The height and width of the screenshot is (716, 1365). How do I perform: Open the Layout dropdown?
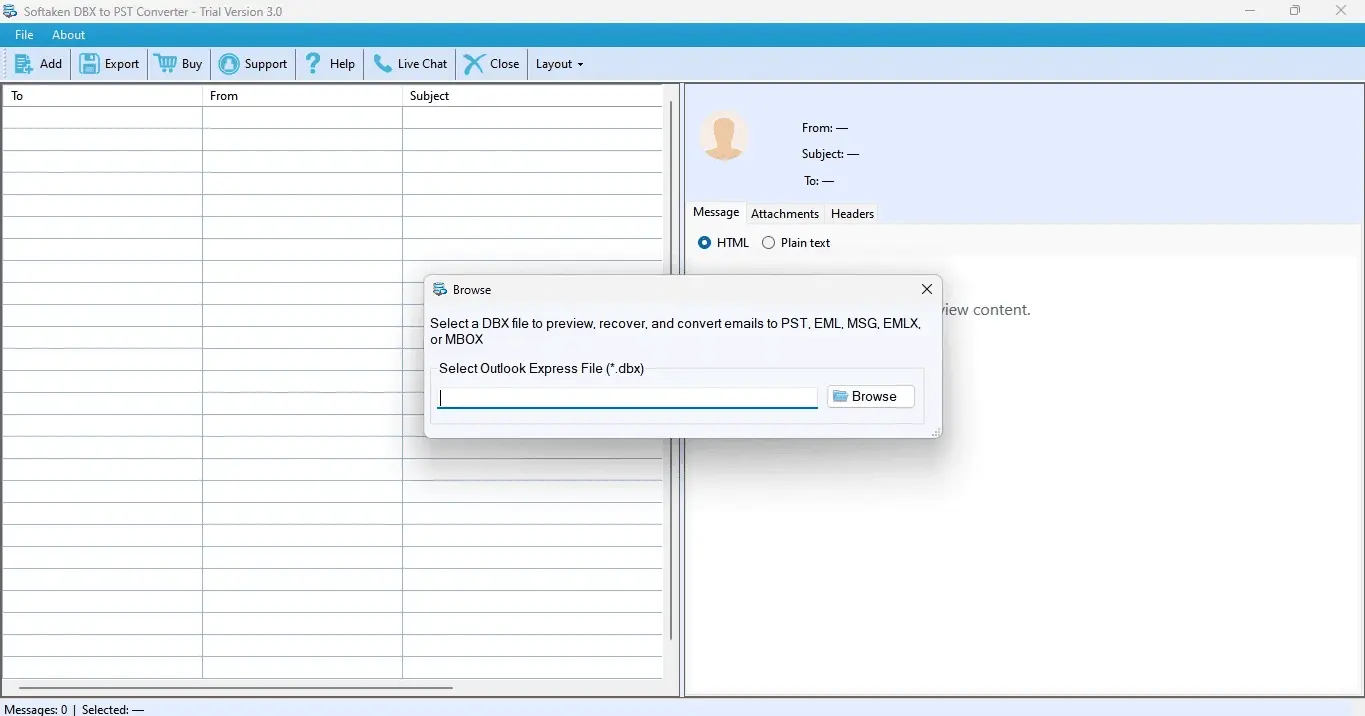(x=559, y=64)
